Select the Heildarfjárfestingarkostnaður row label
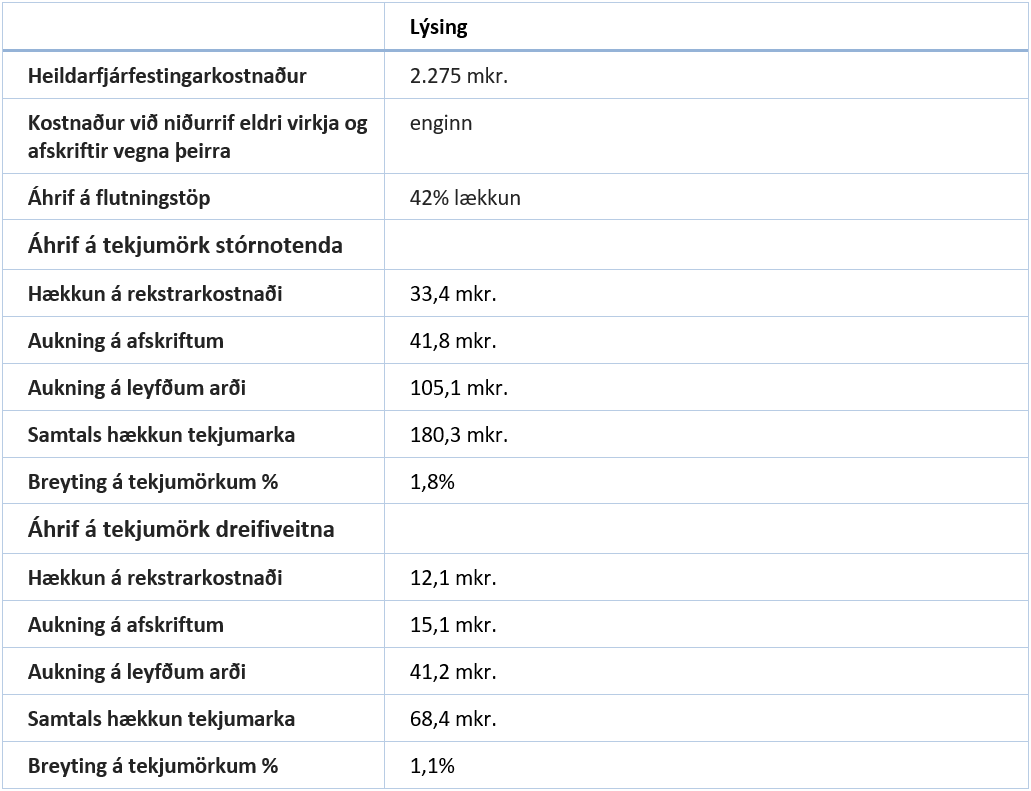 pos(167,76)
